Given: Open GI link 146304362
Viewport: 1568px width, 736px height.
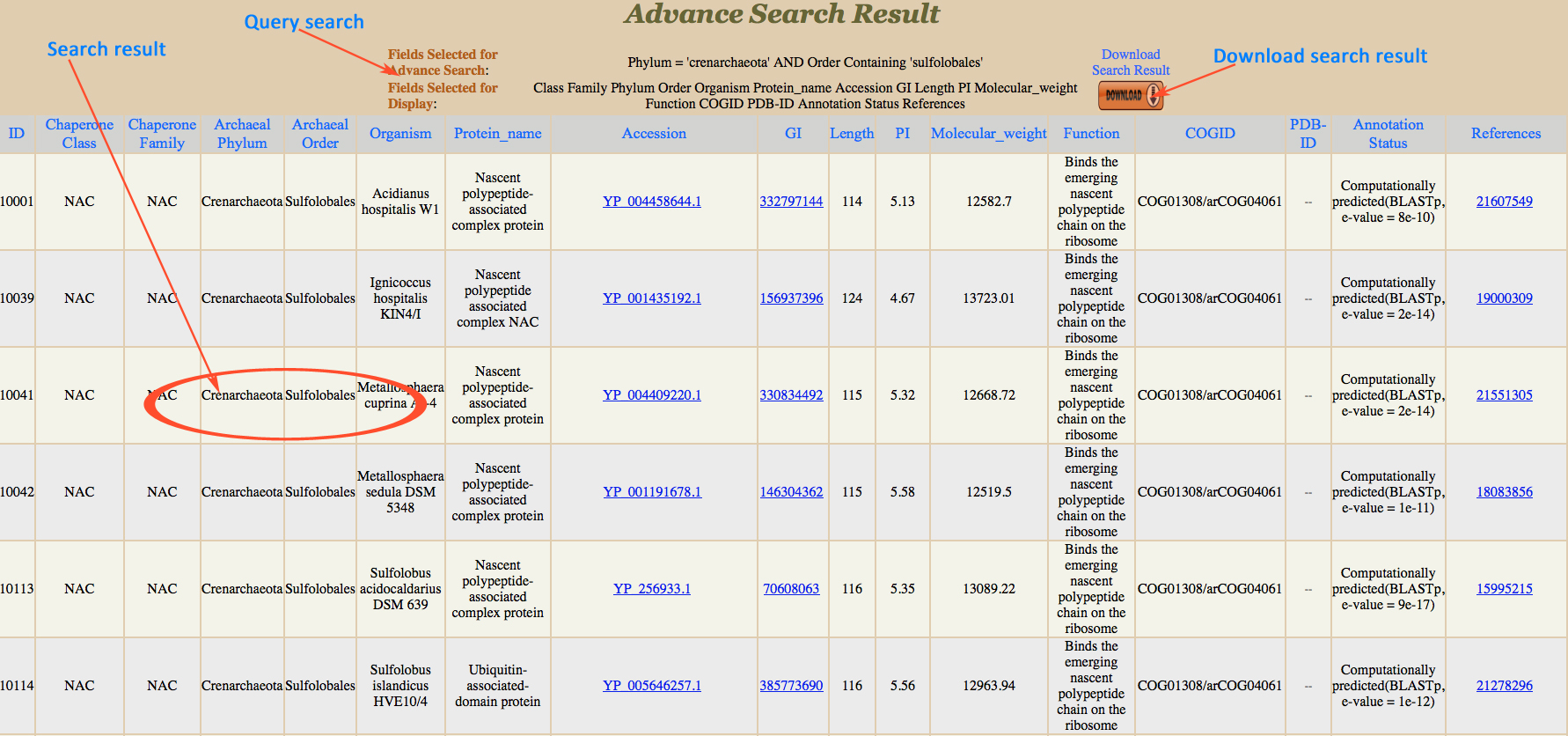Looking at the screenshot, I should pyautogui.click(x=791, y=492).
